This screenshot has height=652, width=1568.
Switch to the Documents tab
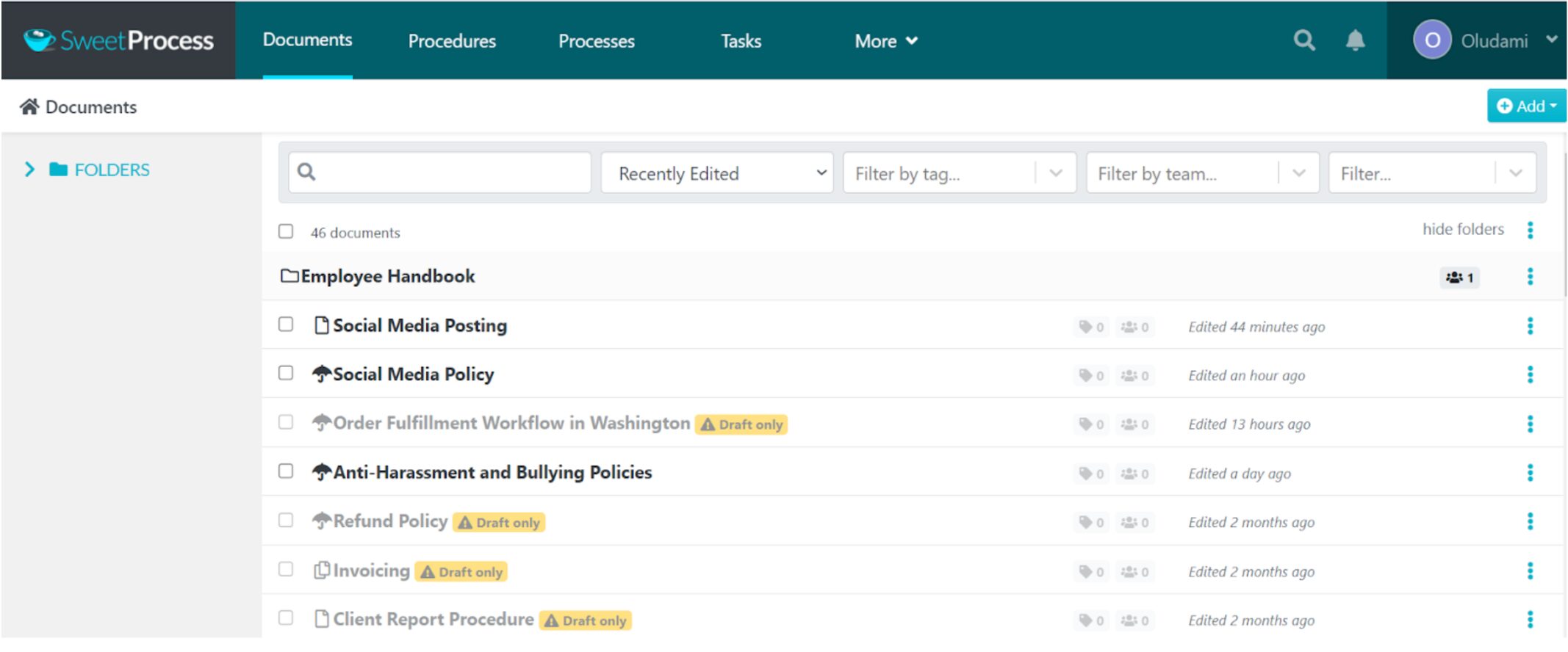[x=307, y=40]
